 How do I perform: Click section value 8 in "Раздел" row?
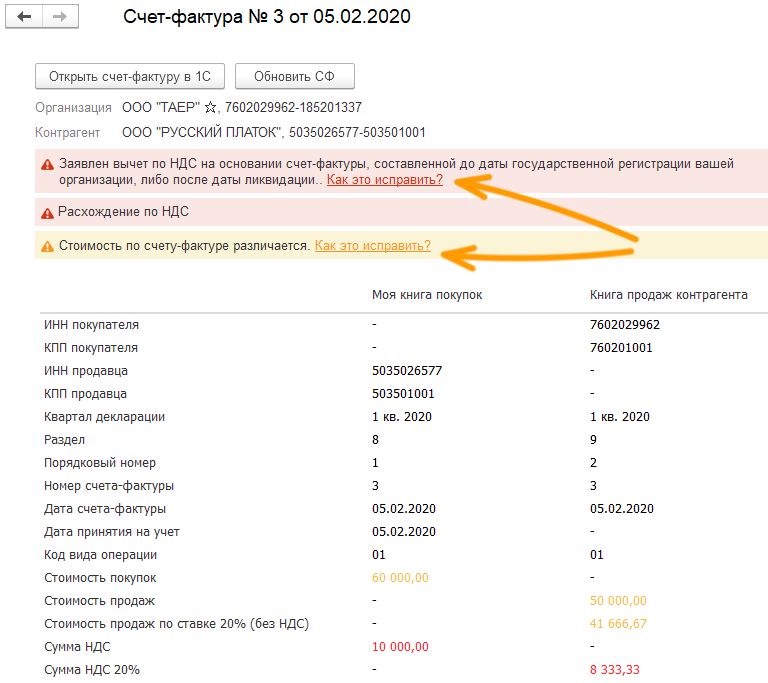(375, 439)
